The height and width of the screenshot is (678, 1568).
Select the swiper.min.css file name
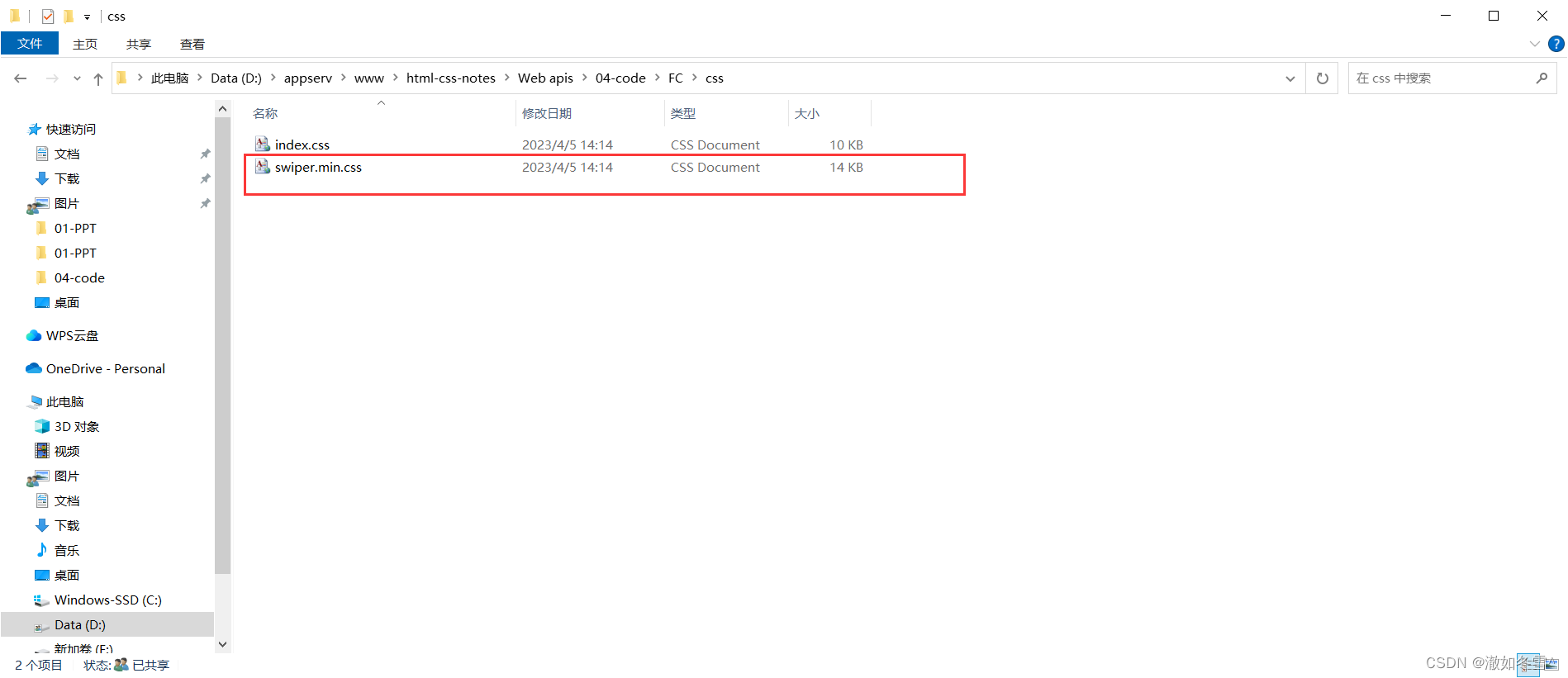pos(318,167)
